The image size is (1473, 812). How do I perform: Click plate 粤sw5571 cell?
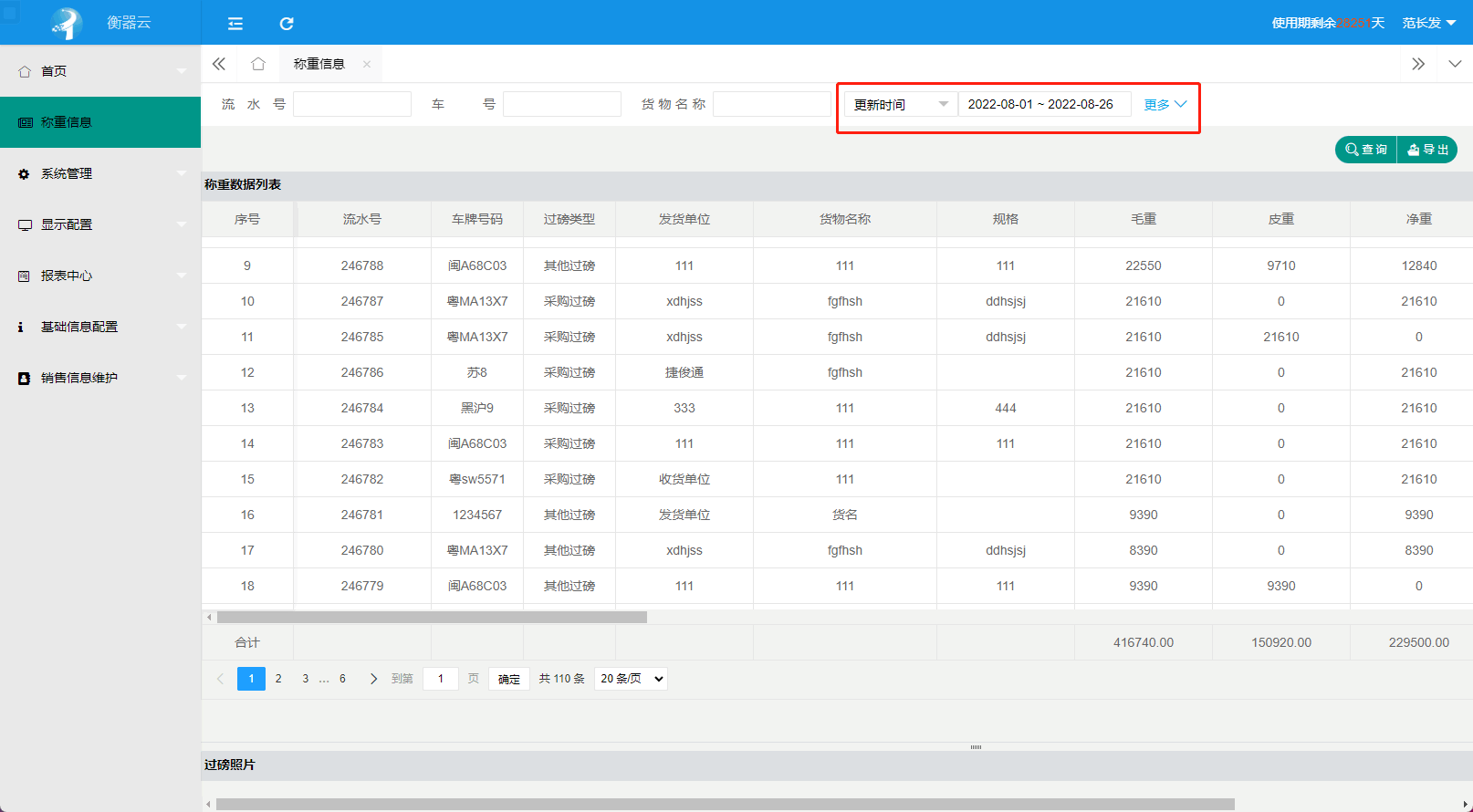[477, 479]
